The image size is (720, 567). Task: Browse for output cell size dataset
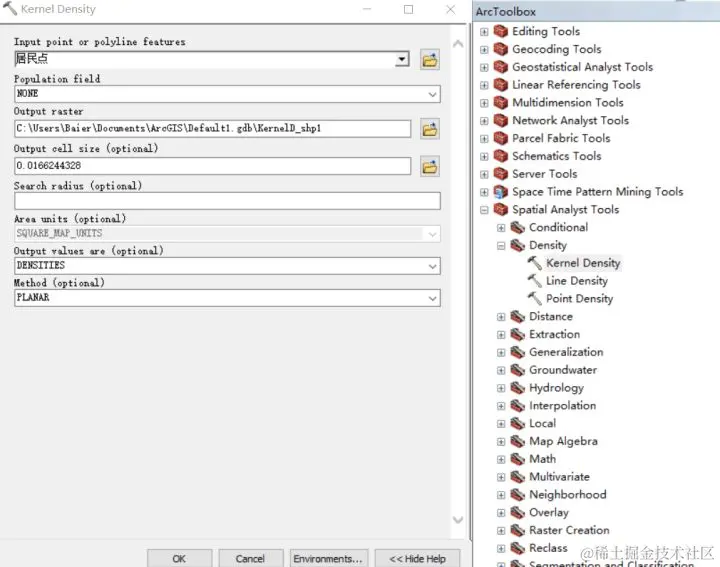(430, 166)
